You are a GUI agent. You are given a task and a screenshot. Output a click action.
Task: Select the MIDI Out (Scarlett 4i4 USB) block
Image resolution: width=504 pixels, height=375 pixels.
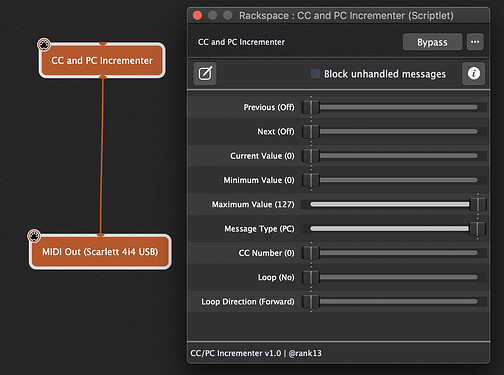[100, 252]
